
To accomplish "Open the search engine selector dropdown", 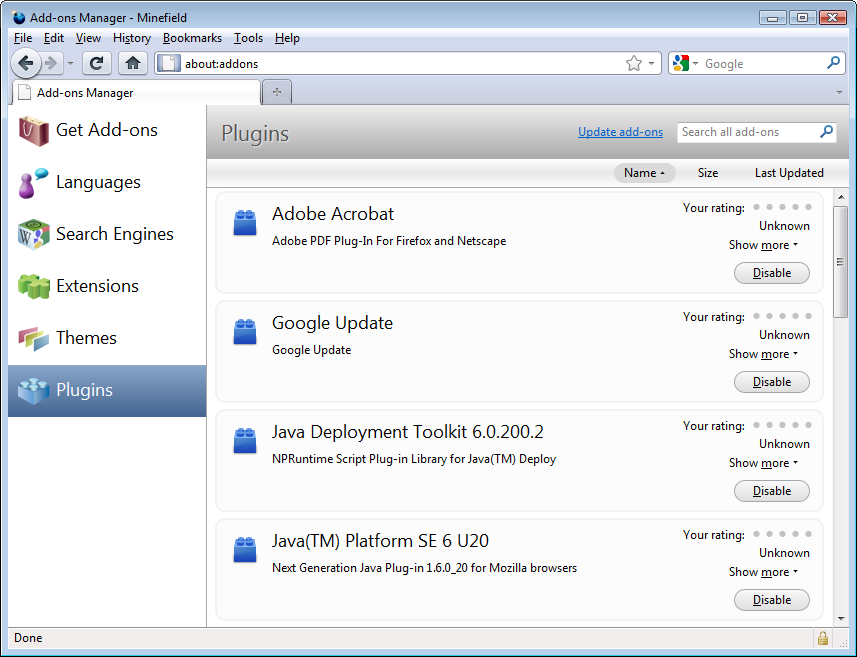I will (695, 63).
